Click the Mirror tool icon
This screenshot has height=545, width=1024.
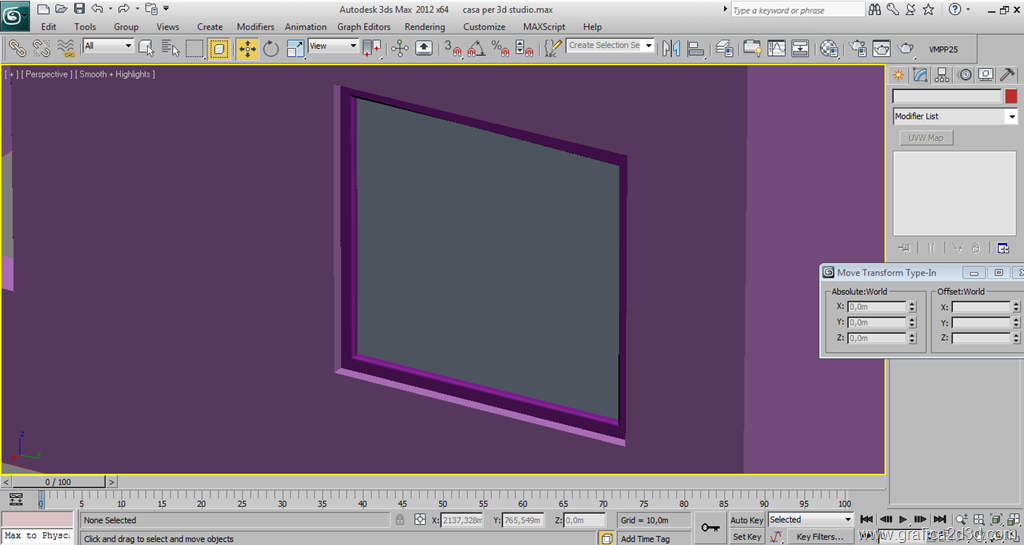[x=670, y=48]
